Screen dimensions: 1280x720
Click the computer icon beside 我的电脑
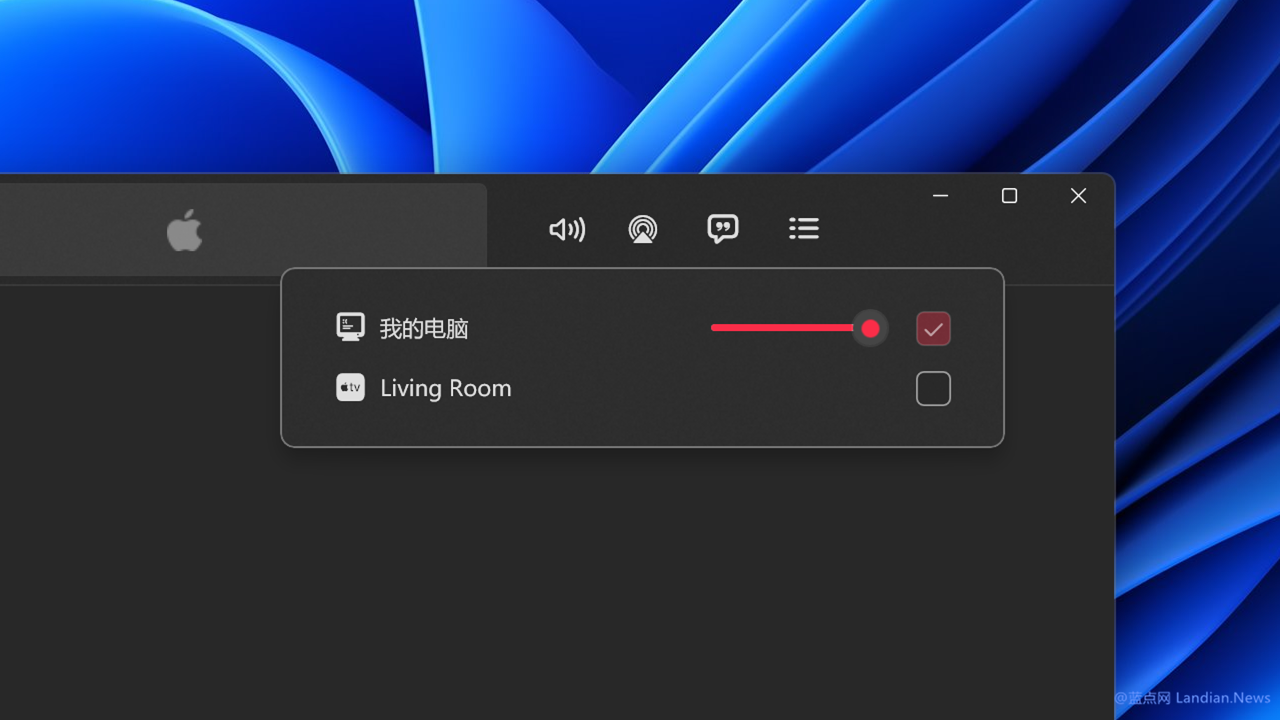point(350,328)
